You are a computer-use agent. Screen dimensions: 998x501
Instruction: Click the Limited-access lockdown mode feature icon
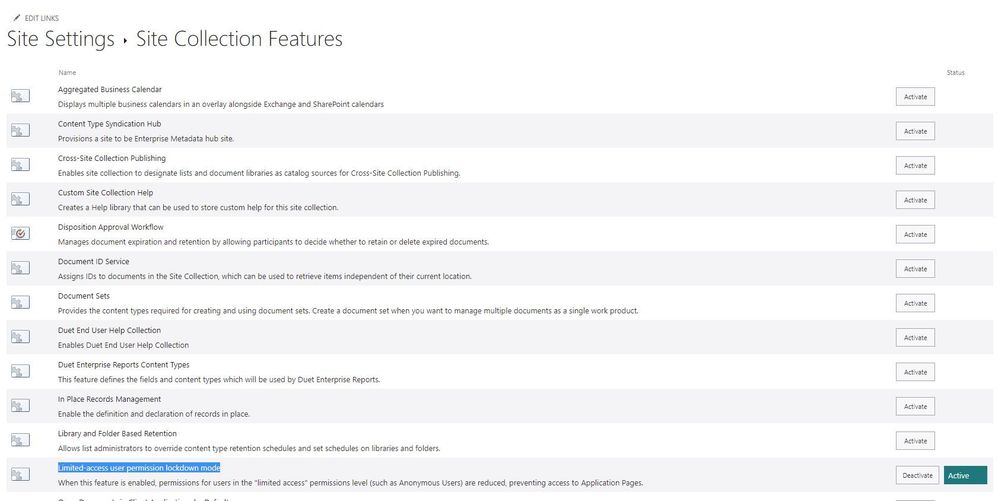[21, 475]
